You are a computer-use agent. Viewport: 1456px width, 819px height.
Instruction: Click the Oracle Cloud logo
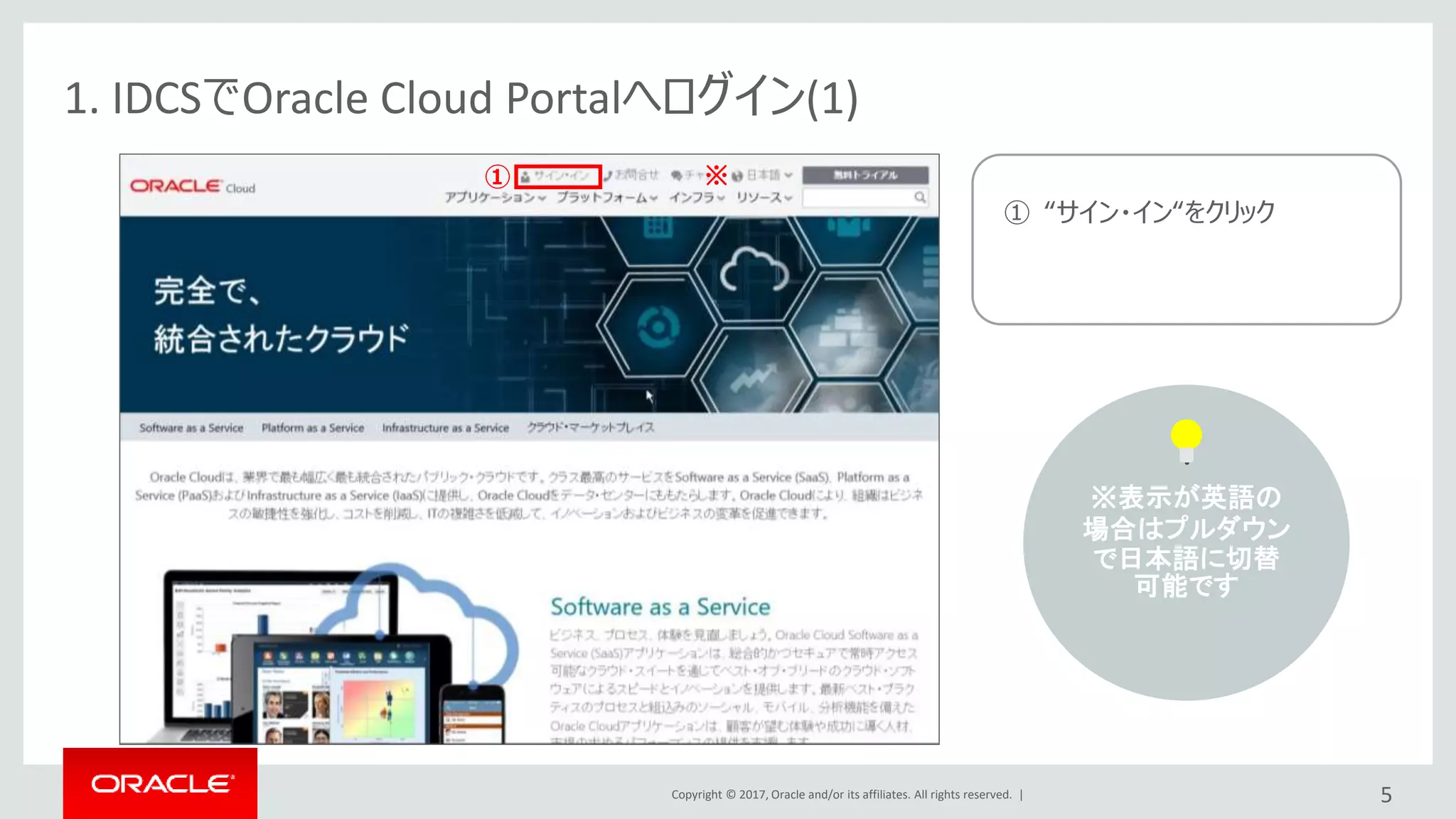(193, 187)
